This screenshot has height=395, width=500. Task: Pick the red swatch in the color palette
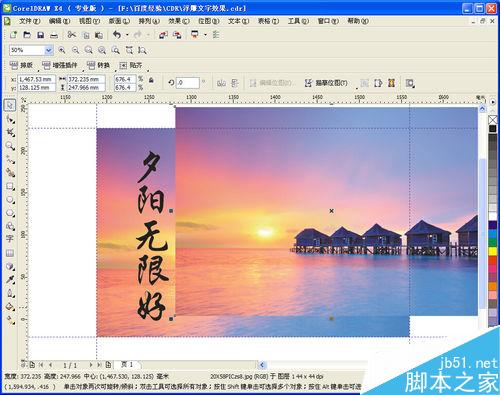[x=493, y=260]
